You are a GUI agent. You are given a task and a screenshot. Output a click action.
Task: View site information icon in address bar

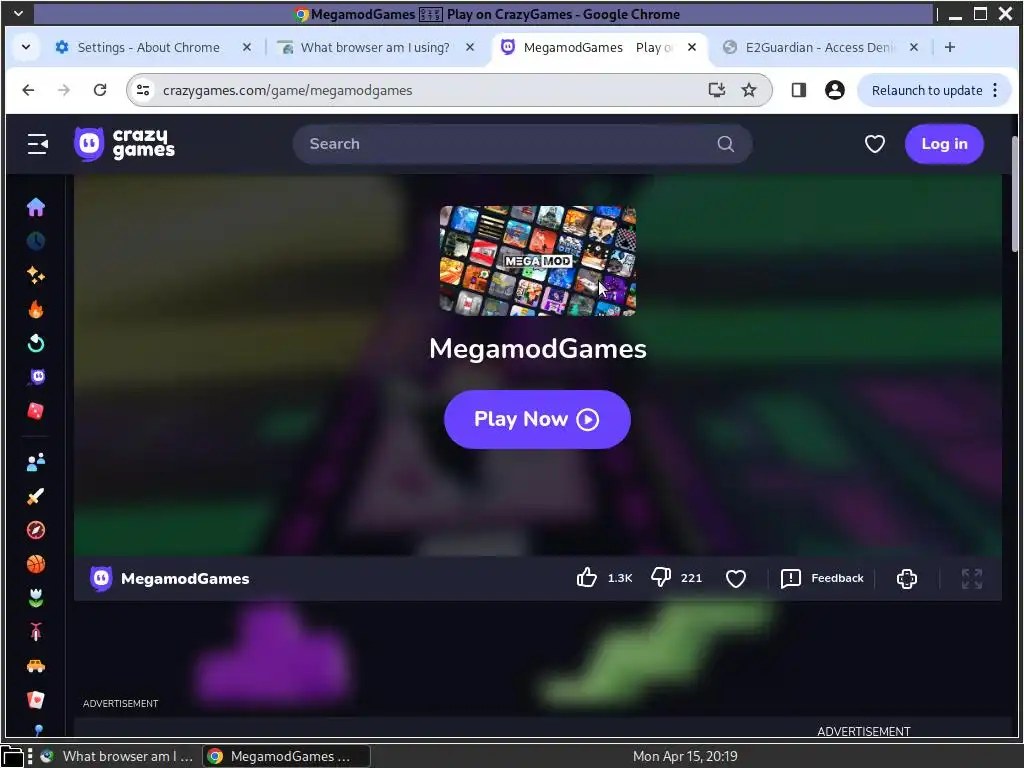click(x=143, y=90)
